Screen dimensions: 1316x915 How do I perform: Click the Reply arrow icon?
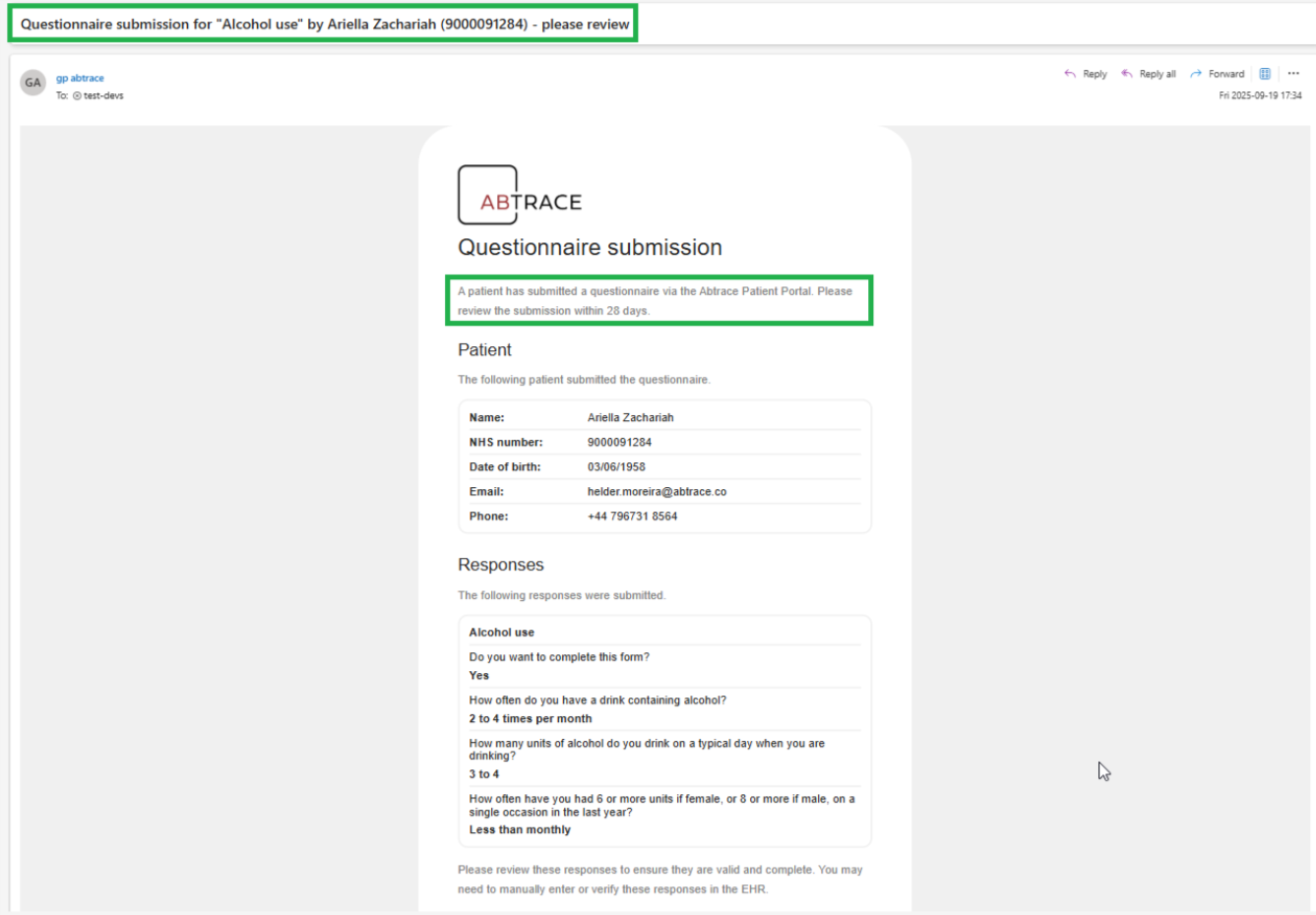coord(1070,73)
